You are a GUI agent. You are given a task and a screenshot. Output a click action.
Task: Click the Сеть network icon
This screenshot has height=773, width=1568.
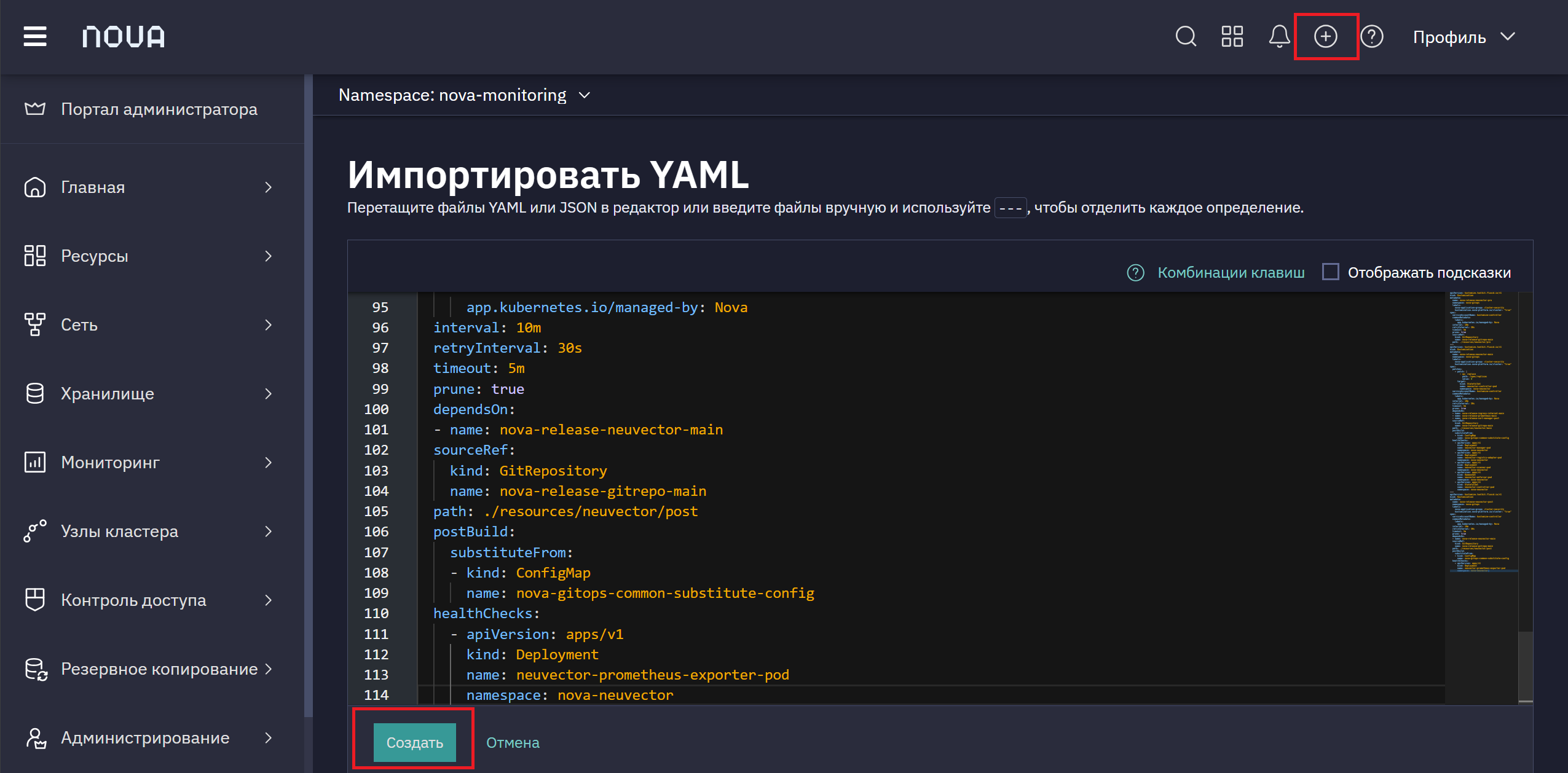pos(35,324)
